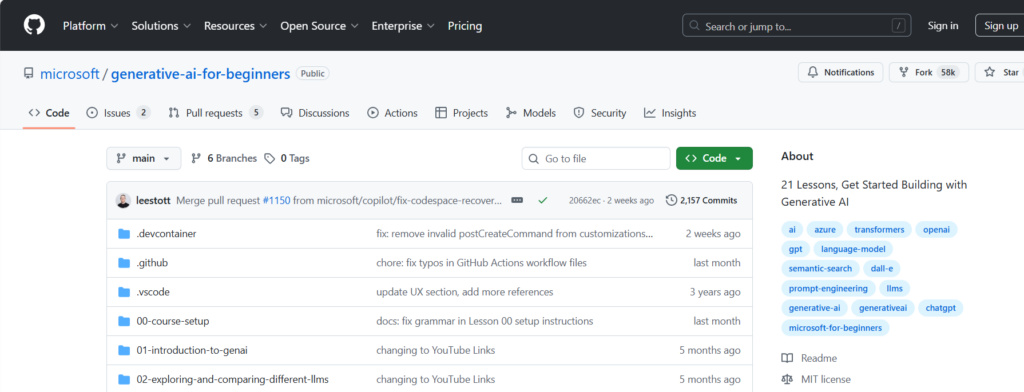Click the 01-introduction-to-genai folder icon
Screen dimensions: 1024x392
124,350
